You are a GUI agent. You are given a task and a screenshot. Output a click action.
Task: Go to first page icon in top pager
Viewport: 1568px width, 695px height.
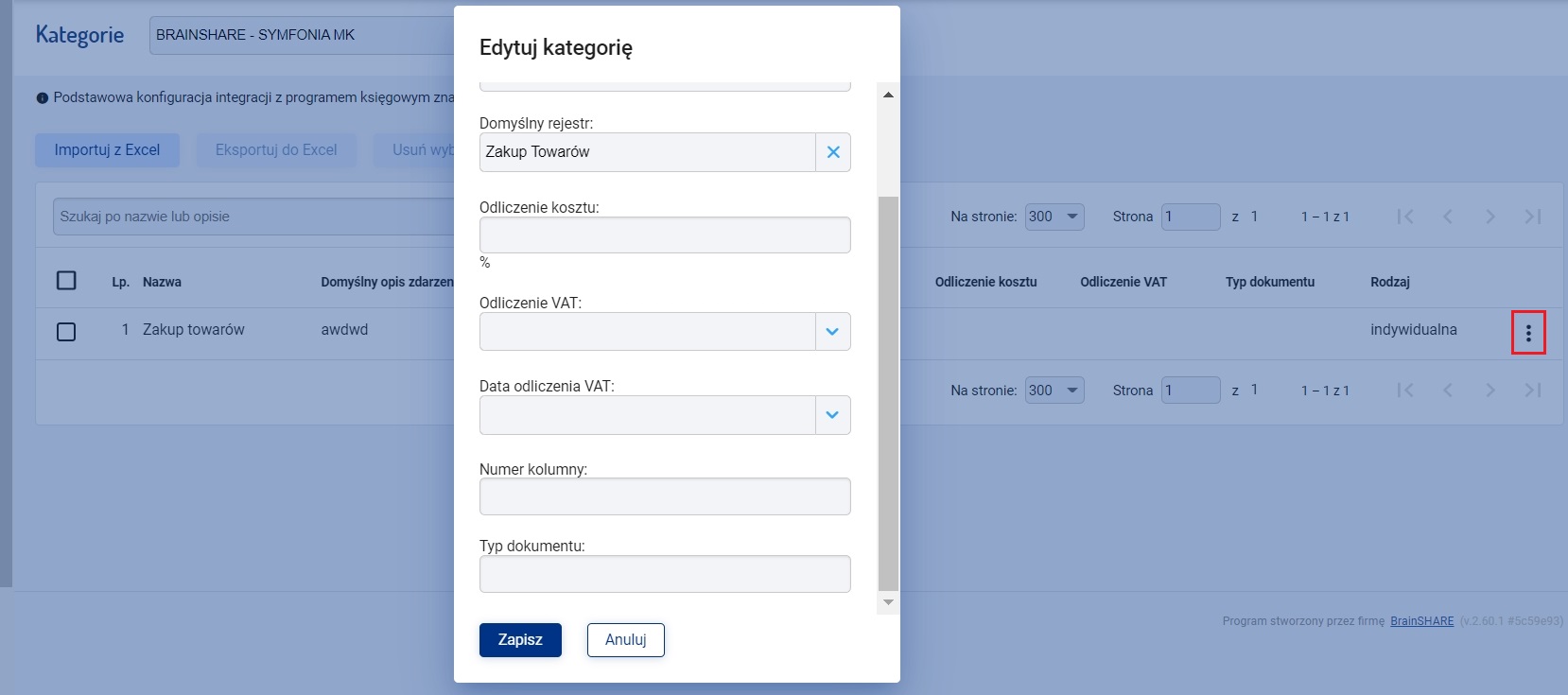point(1405,217)
